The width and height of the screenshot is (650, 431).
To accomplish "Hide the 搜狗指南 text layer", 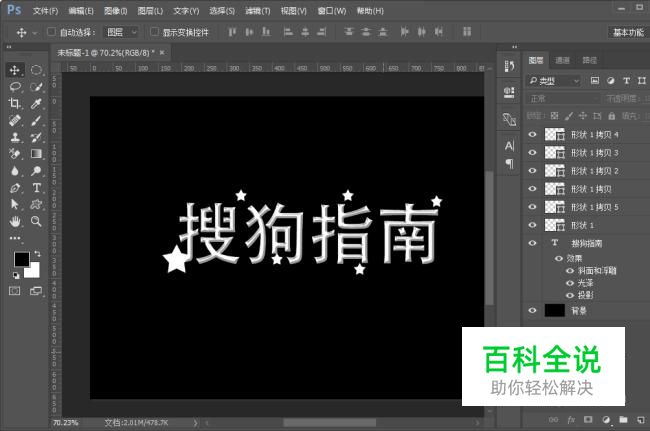I will [x=532, y=243].
